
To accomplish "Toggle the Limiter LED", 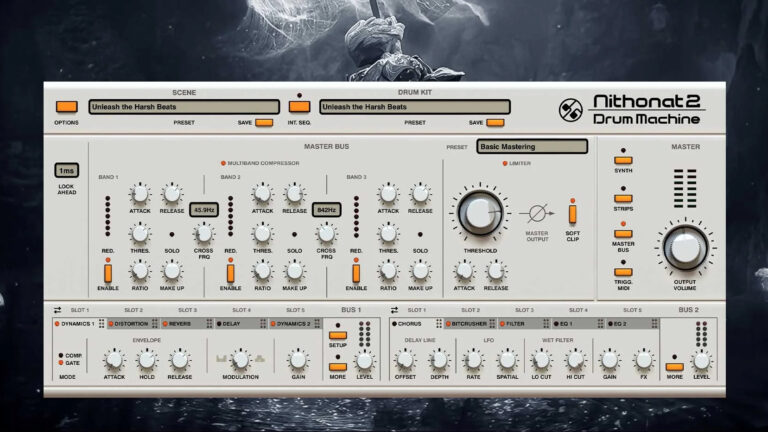I will point(504,163).
